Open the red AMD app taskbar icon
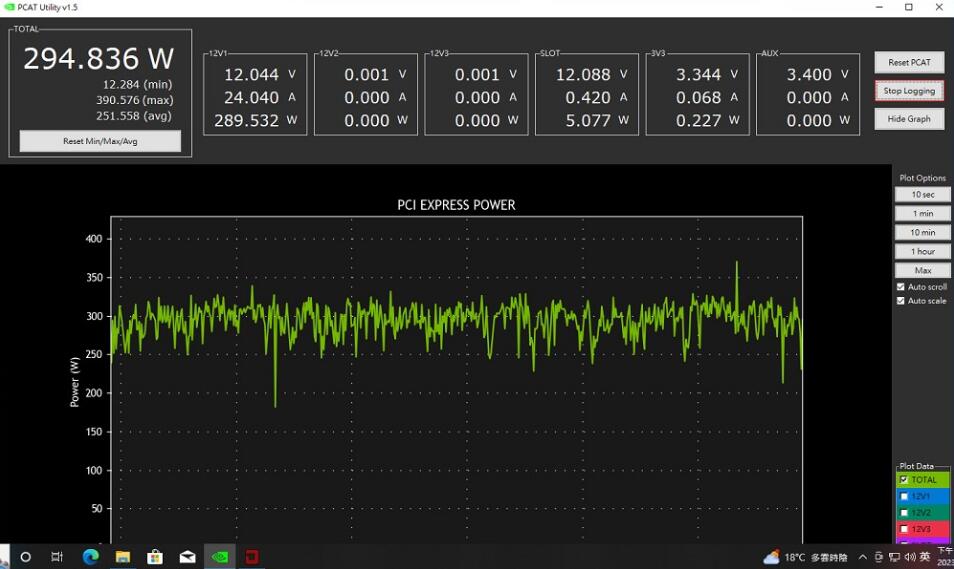 pos(252,557)
